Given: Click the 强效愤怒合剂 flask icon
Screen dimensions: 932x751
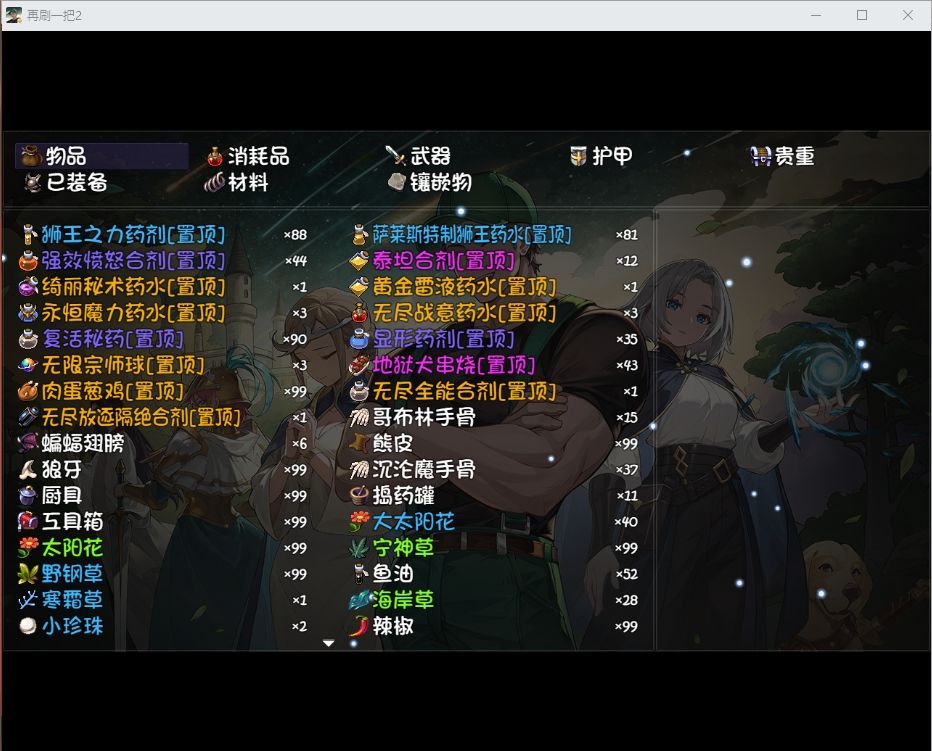Looking at the screenshot, I should (x=28, y=260).
